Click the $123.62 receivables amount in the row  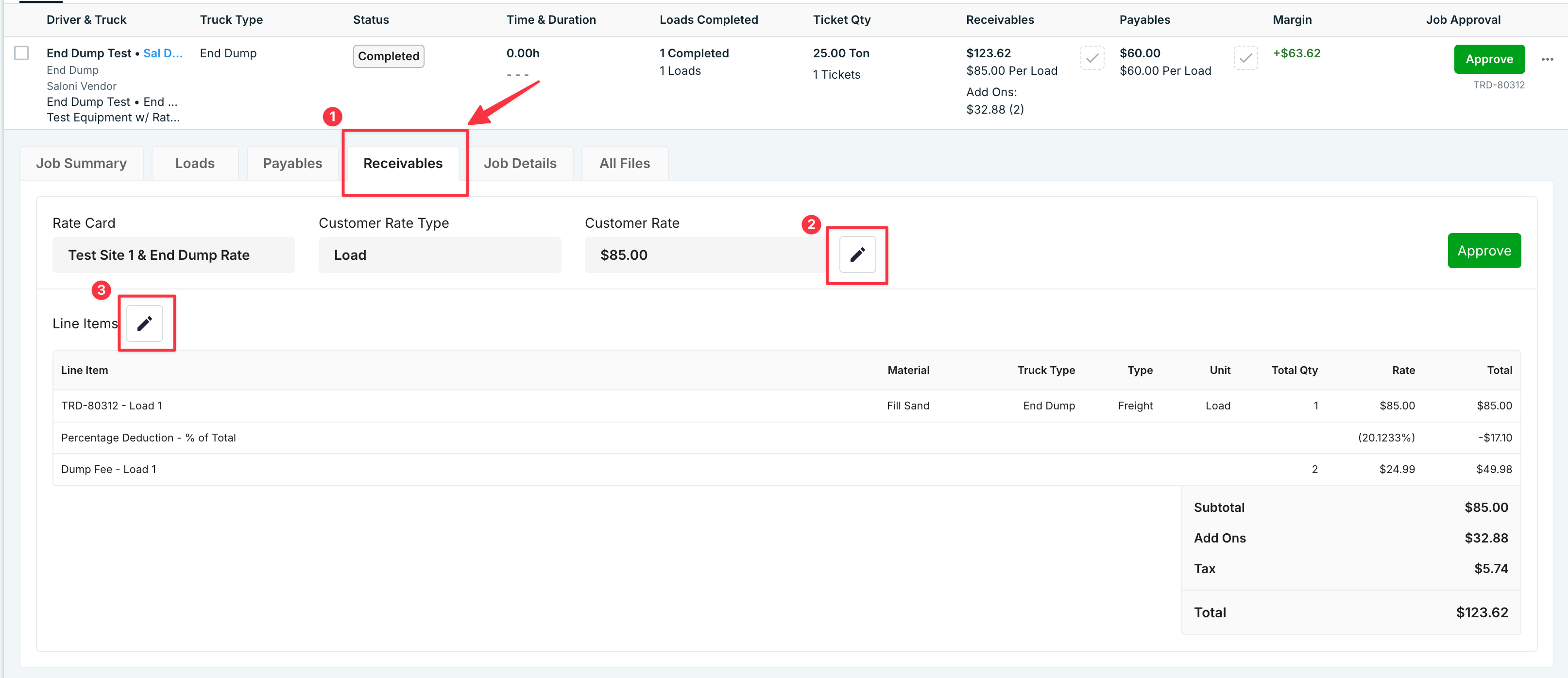coord(988,53)
